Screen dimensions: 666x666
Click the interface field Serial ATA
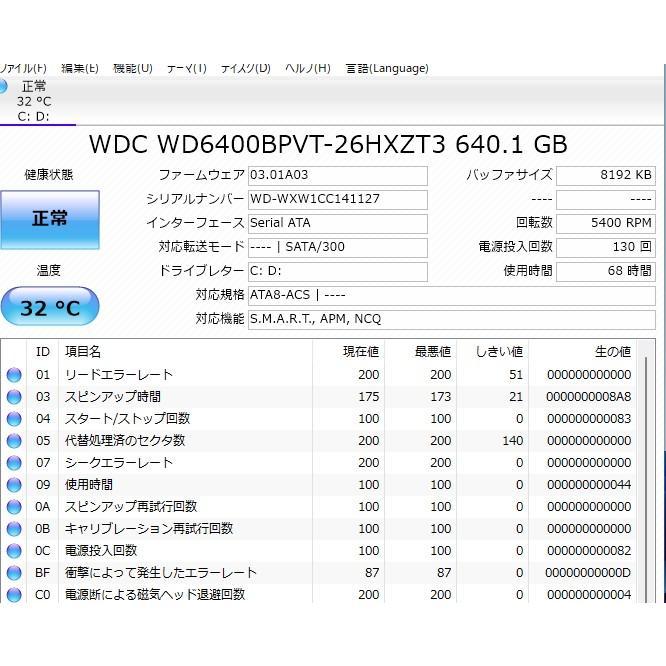(x=338, y=223)
